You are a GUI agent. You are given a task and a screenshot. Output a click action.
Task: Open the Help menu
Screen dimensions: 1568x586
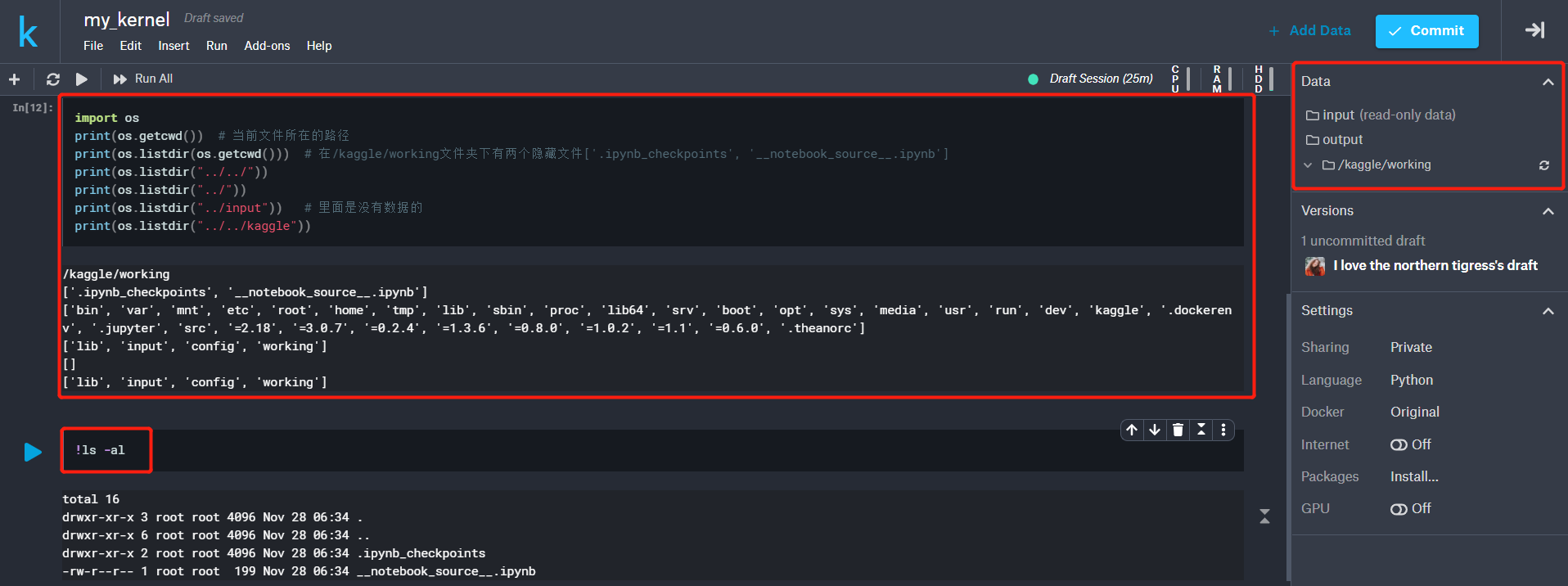319,46
